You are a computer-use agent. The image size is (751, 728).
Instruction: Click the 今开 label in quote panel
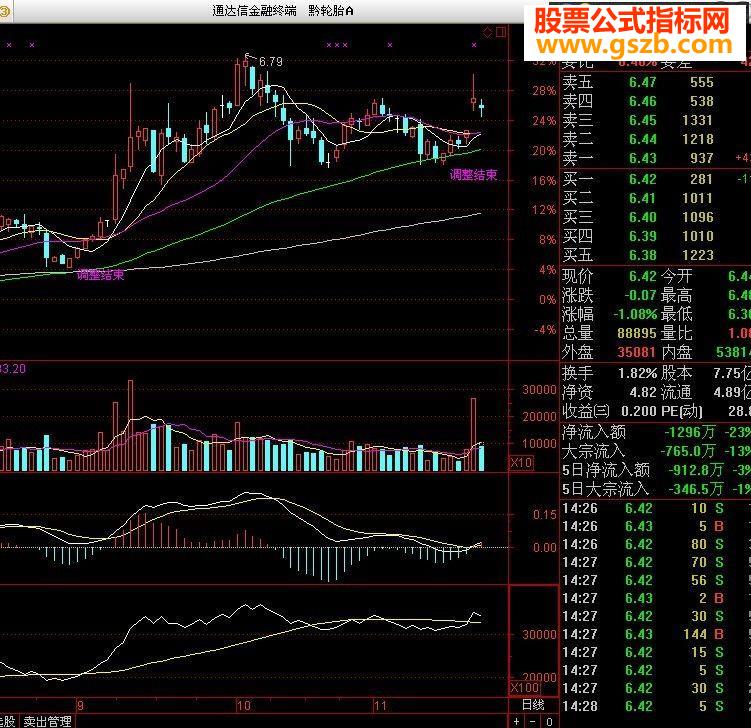click(676, 276)
